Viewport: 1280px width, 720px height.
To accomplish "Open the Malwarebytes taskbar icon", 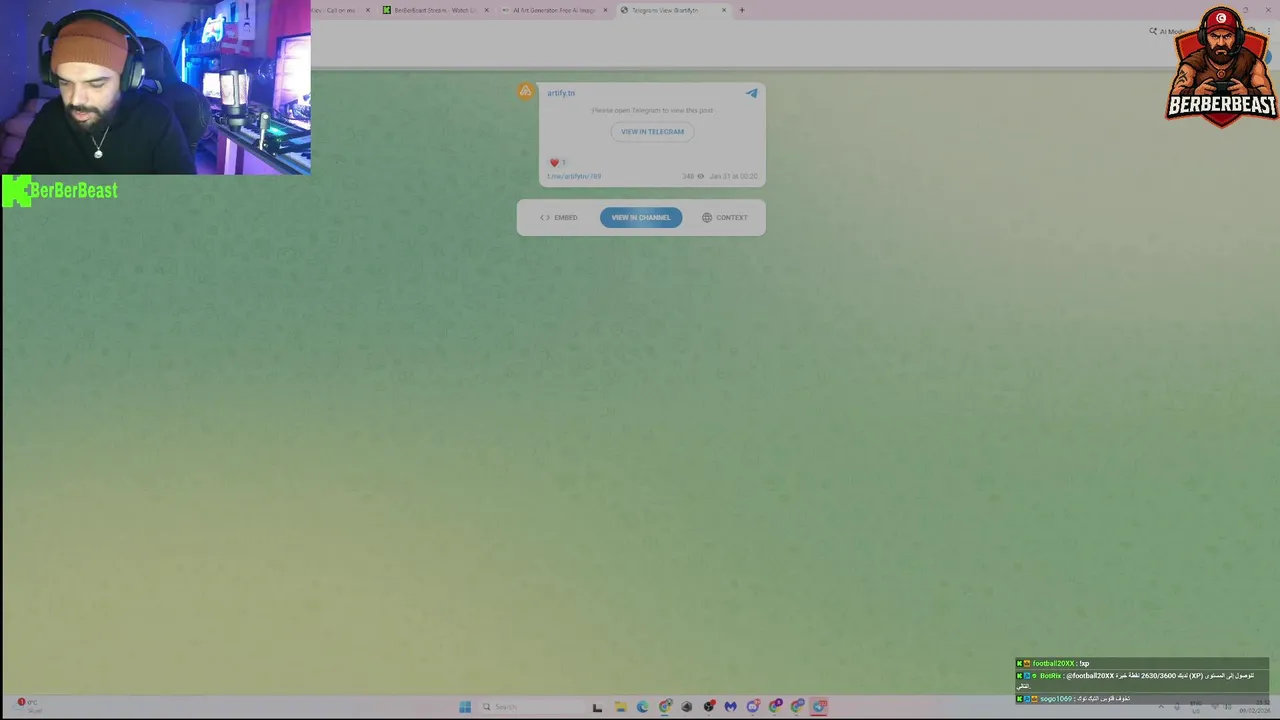I will [731, 707].
